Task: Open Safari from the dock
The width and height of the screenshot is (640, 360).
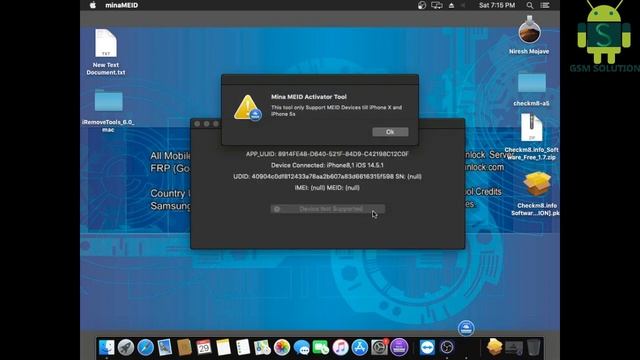Action: click(x=145, y=347)
